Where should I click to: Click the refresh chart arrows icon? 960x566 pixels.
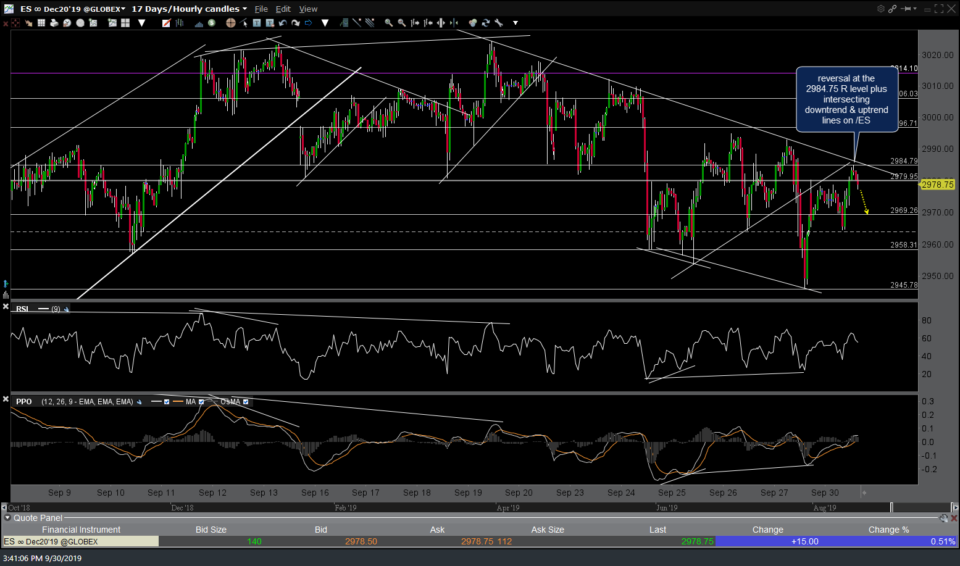click(x=486, y=23)
